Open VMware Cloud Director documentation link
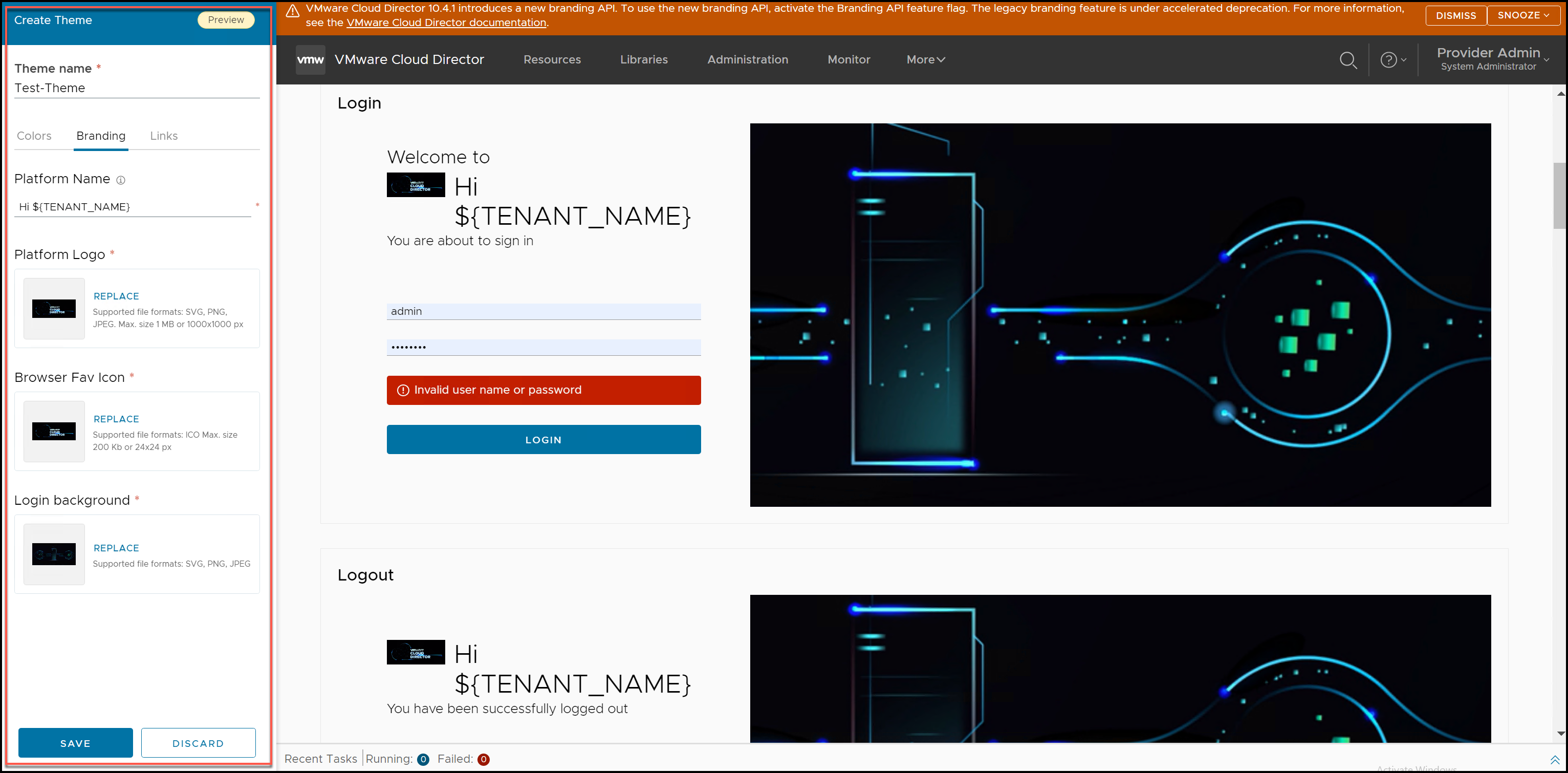 click(446, 23)
